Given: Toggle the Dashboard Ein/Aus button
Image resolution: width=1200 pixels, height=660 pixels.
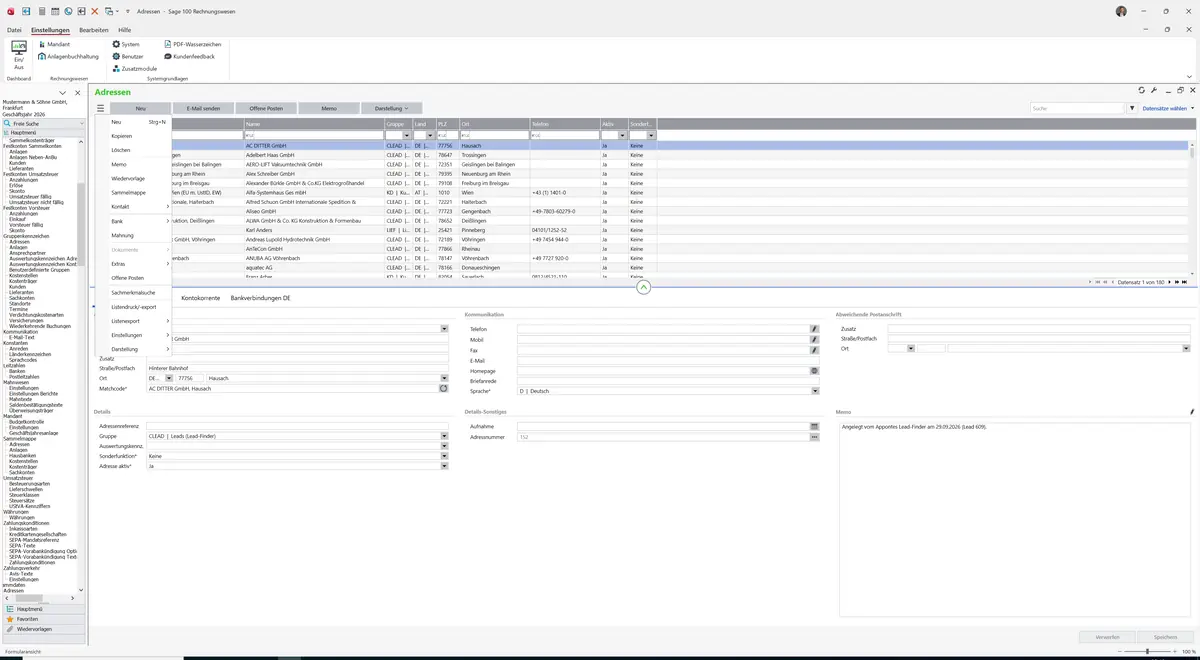Looking at the screenshot, I should tap(18, 54).
